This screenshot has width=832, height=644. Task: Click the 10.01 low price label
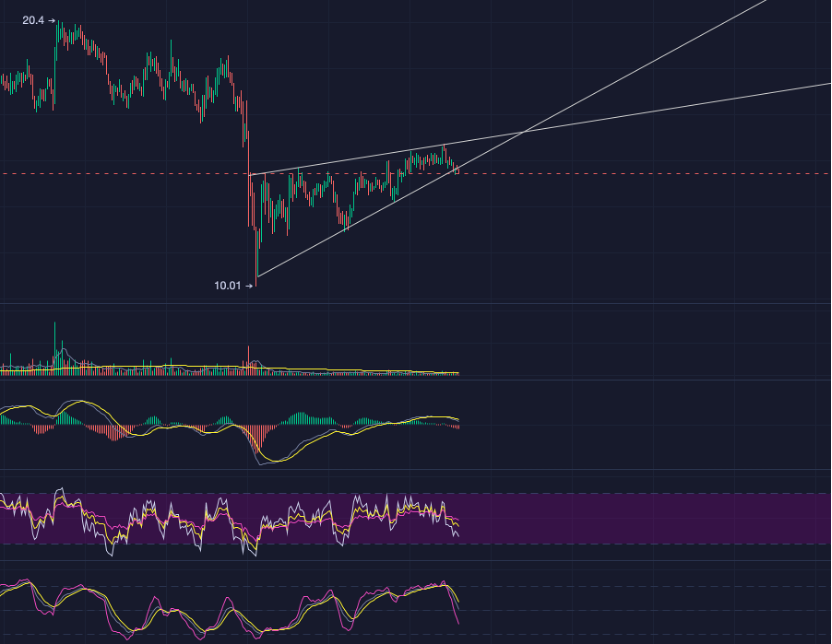pyautogui.click(x=227, y=285)
